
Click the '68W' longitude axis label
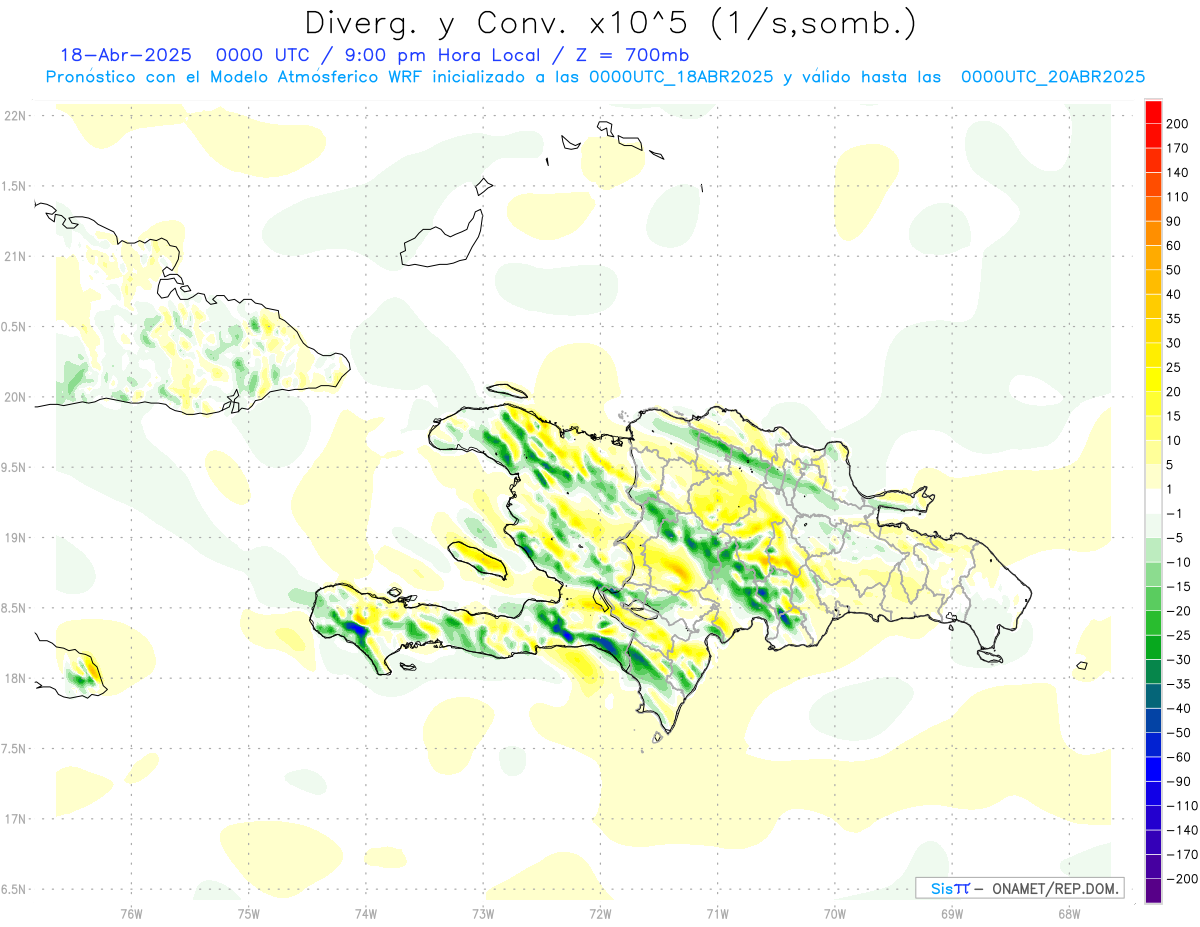[x=1068, y=914]
